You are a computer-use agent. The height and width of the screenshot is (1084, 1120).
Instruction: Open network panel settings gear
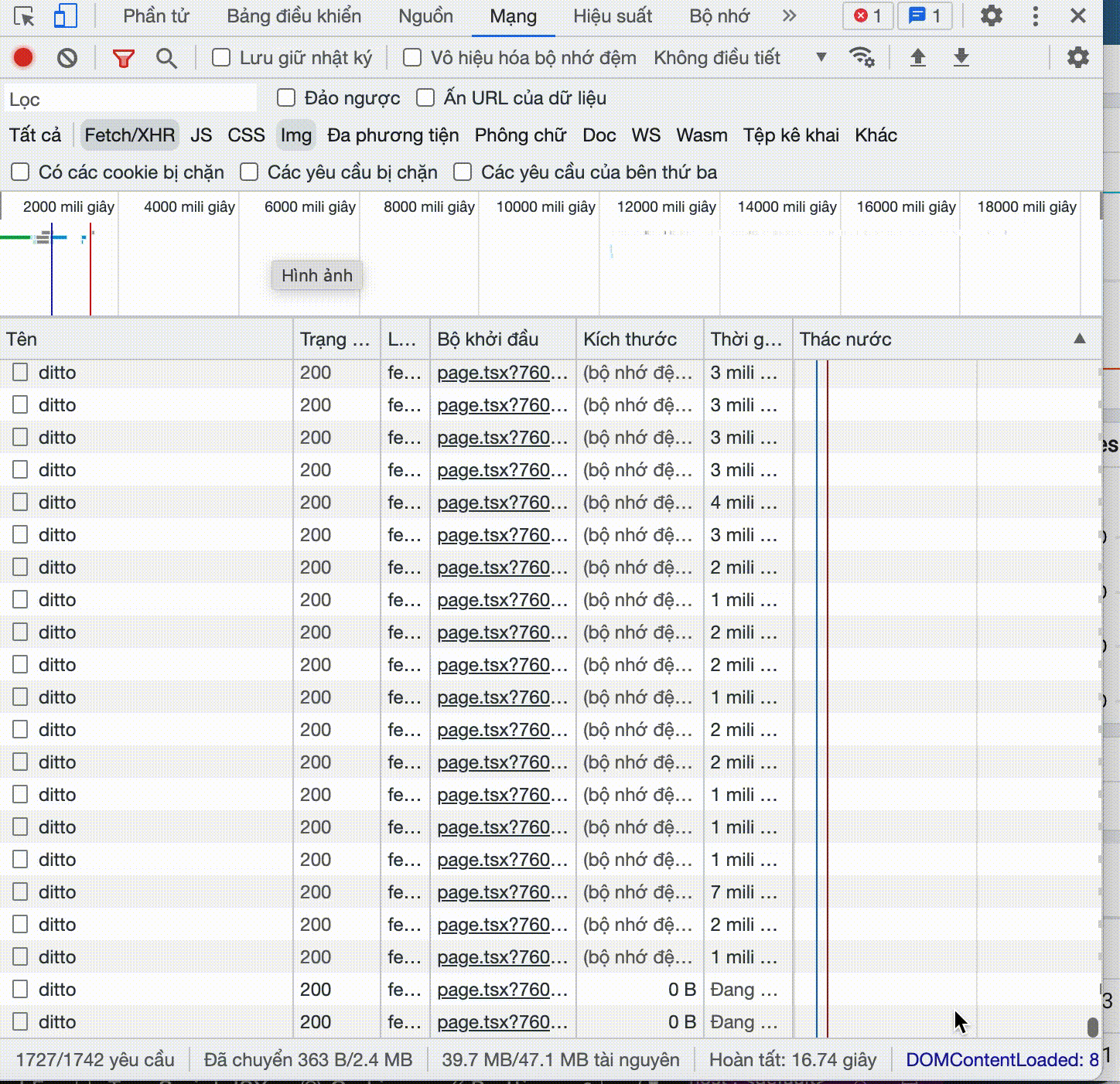pyautogui.click(x=1078, y=57)
